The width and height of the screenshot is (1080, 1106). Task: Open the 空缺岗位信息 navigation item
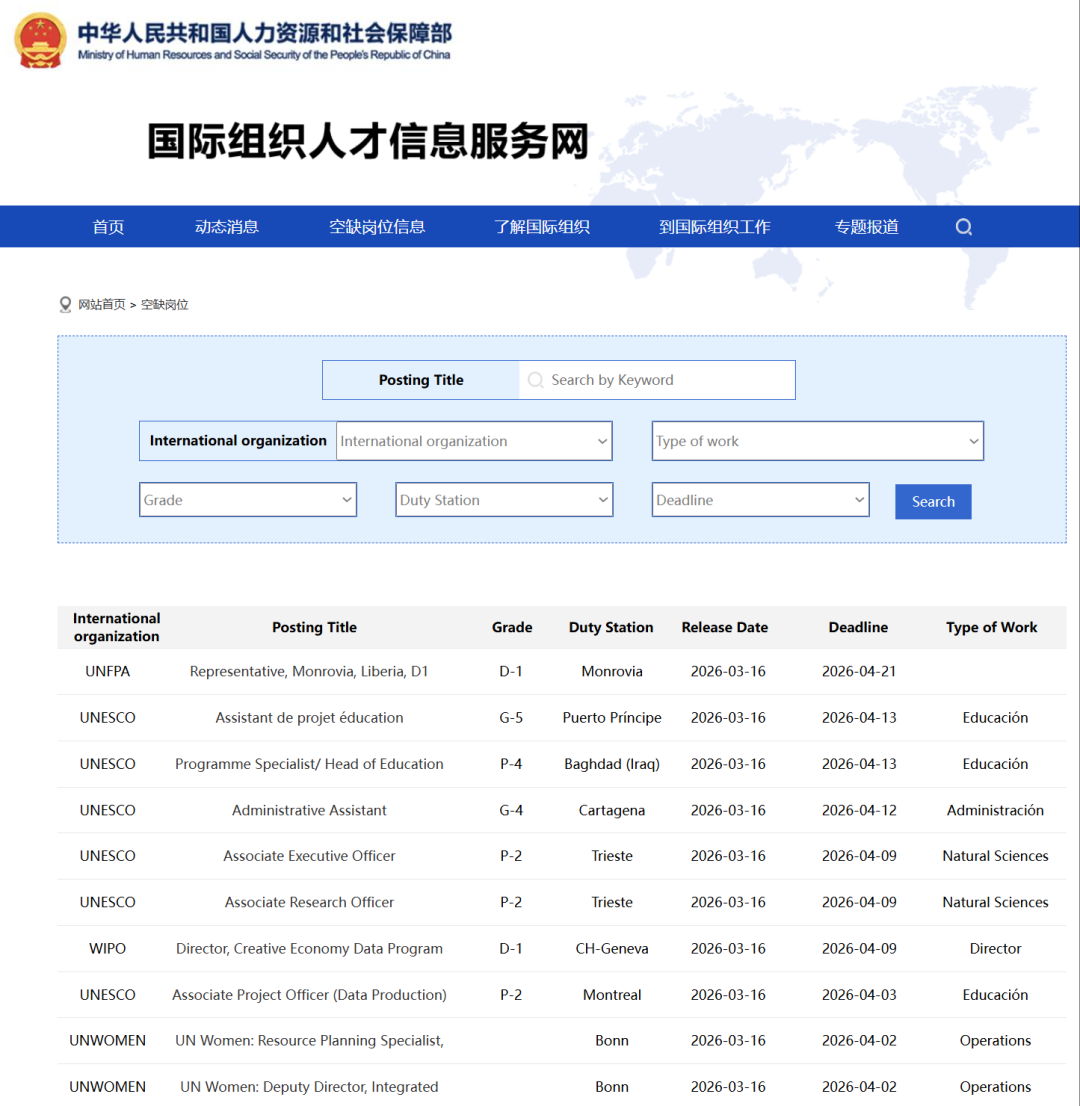click(377, 226)
